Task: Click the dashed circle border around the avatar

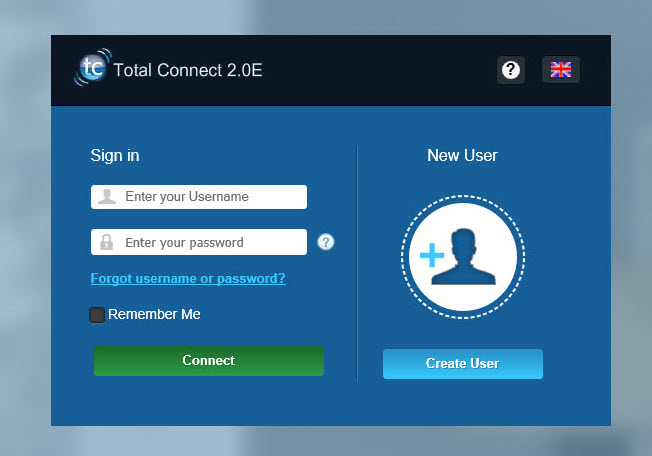Action: pos(460,197)
